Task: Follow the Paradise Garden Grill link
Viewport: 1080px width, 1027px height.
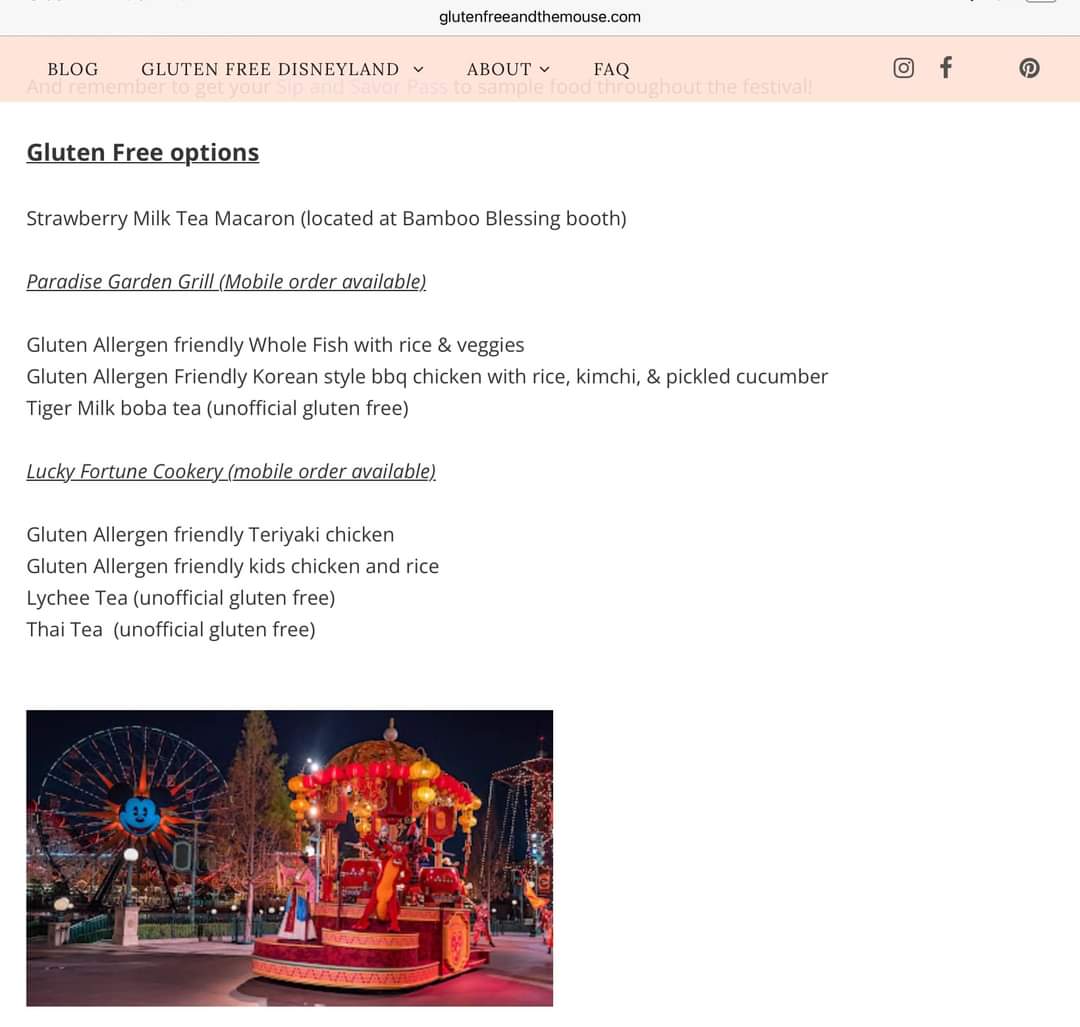Action: [226, 282]
